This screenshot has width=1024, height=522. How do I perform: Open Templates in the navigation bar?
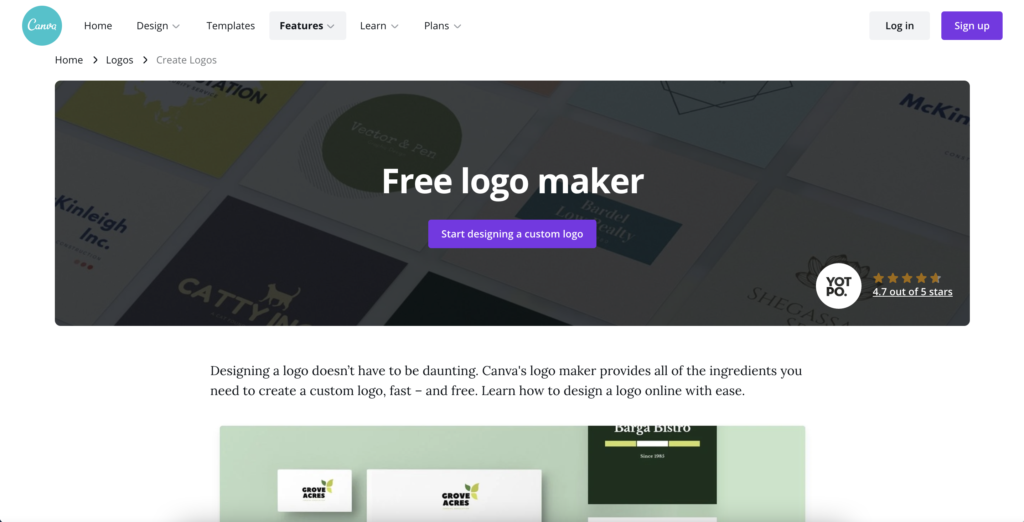(x=231, y=25)
